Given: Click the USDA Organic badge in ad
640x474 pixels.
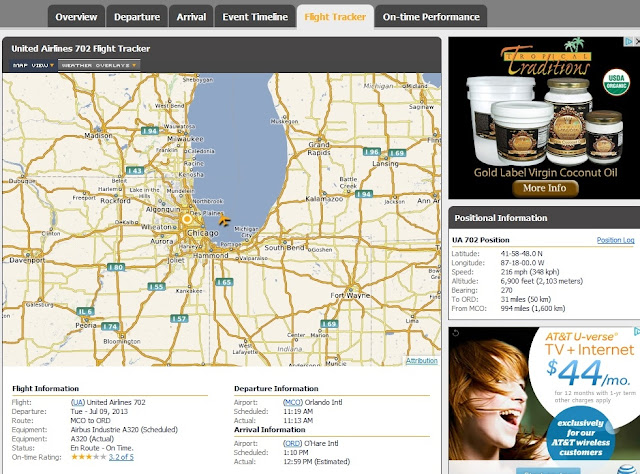Looking at the screenshot, I should (616, 83).
